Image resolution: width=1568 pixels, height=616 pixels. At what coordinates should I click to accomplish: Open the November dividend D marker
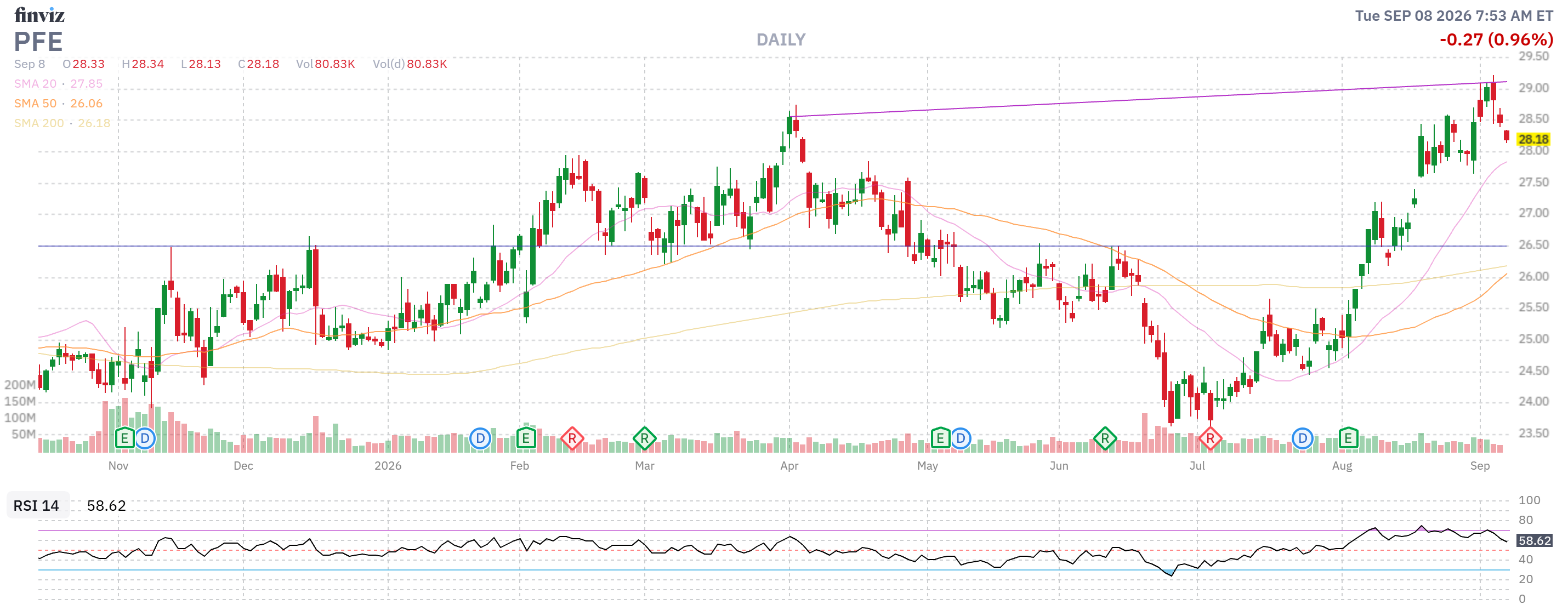click(x=145, y=438)
